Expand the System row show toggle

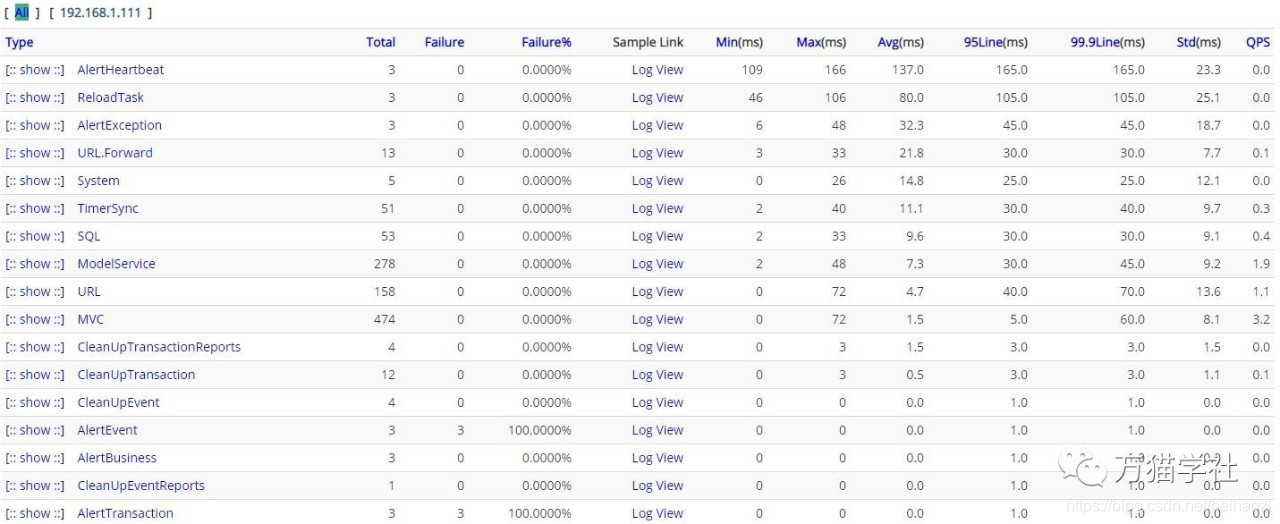(35, 181)
